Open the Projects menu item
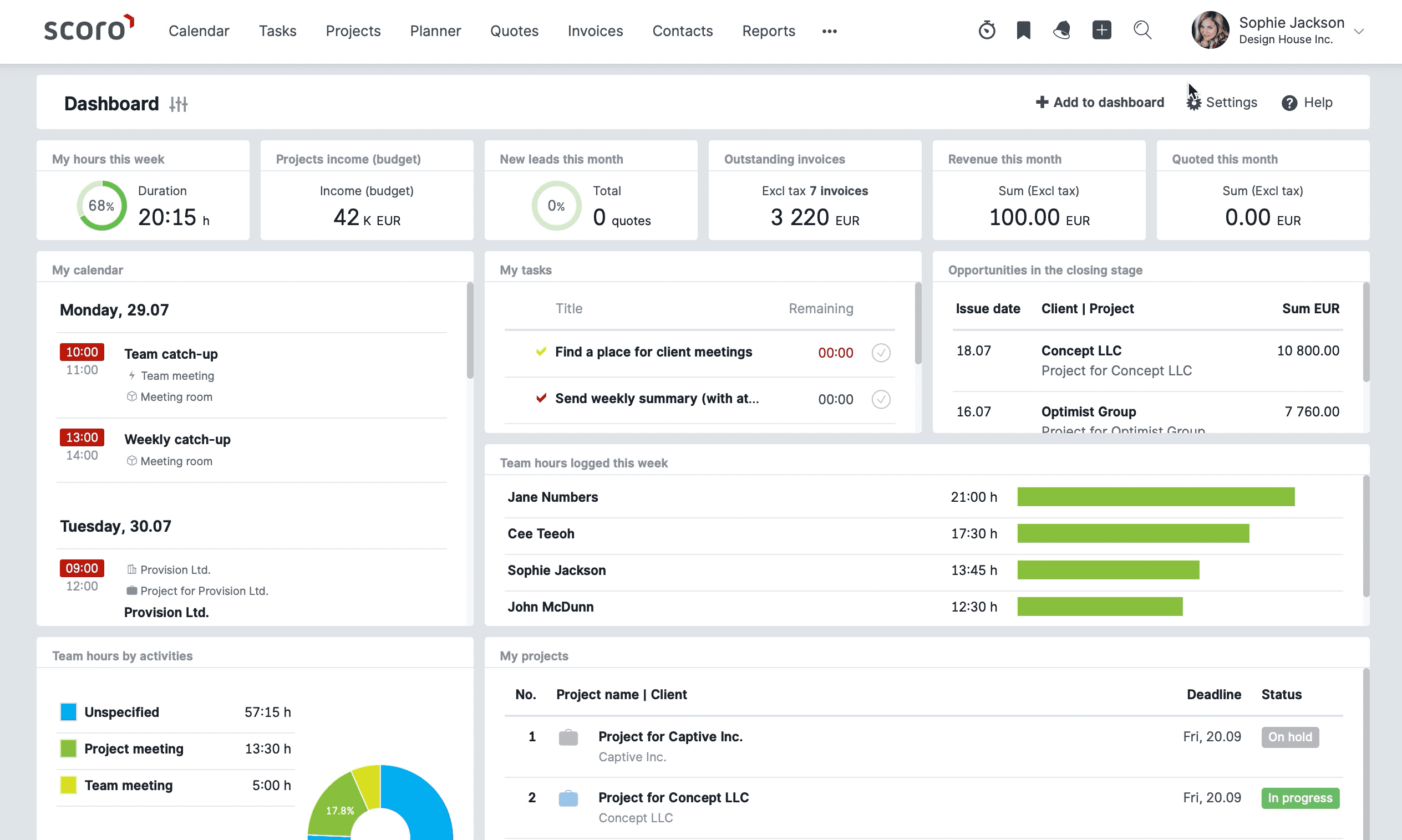 [x=353, y=30]
